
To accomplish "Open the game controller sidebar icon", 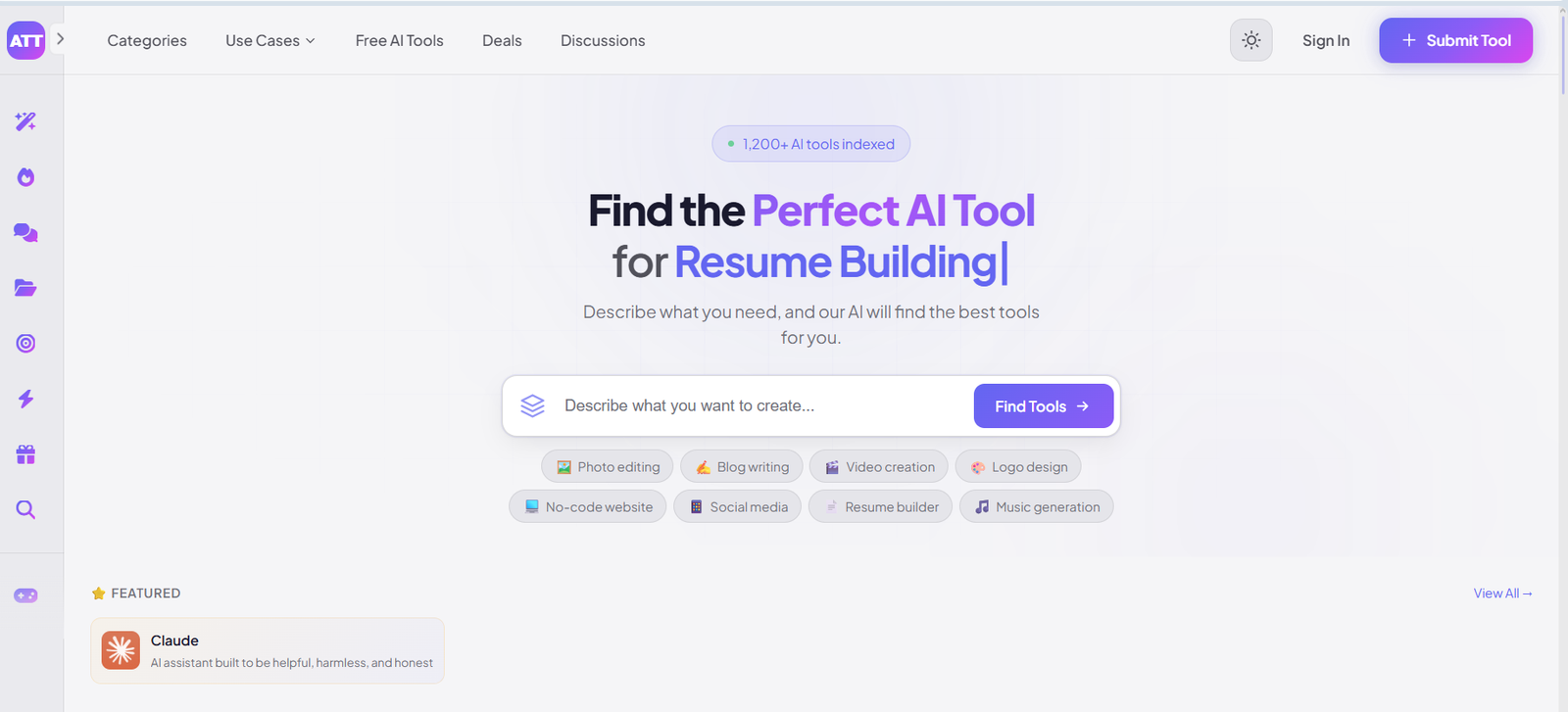I will coord(25,595).
